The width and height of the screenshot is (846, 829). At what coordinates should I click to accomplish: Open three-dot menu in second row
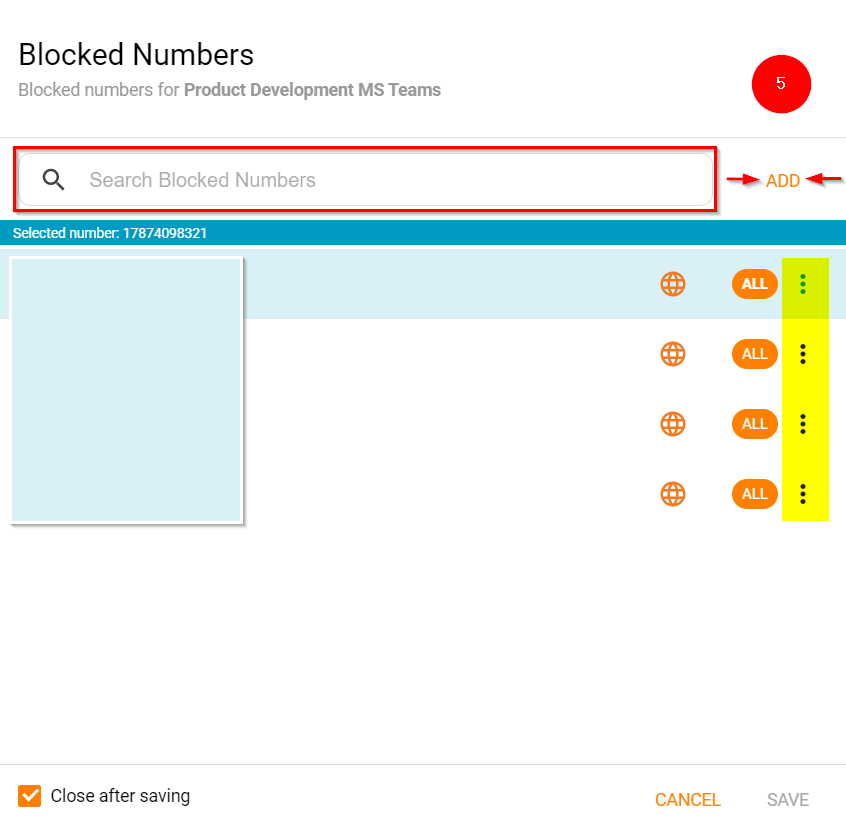(x=803, y=354)
